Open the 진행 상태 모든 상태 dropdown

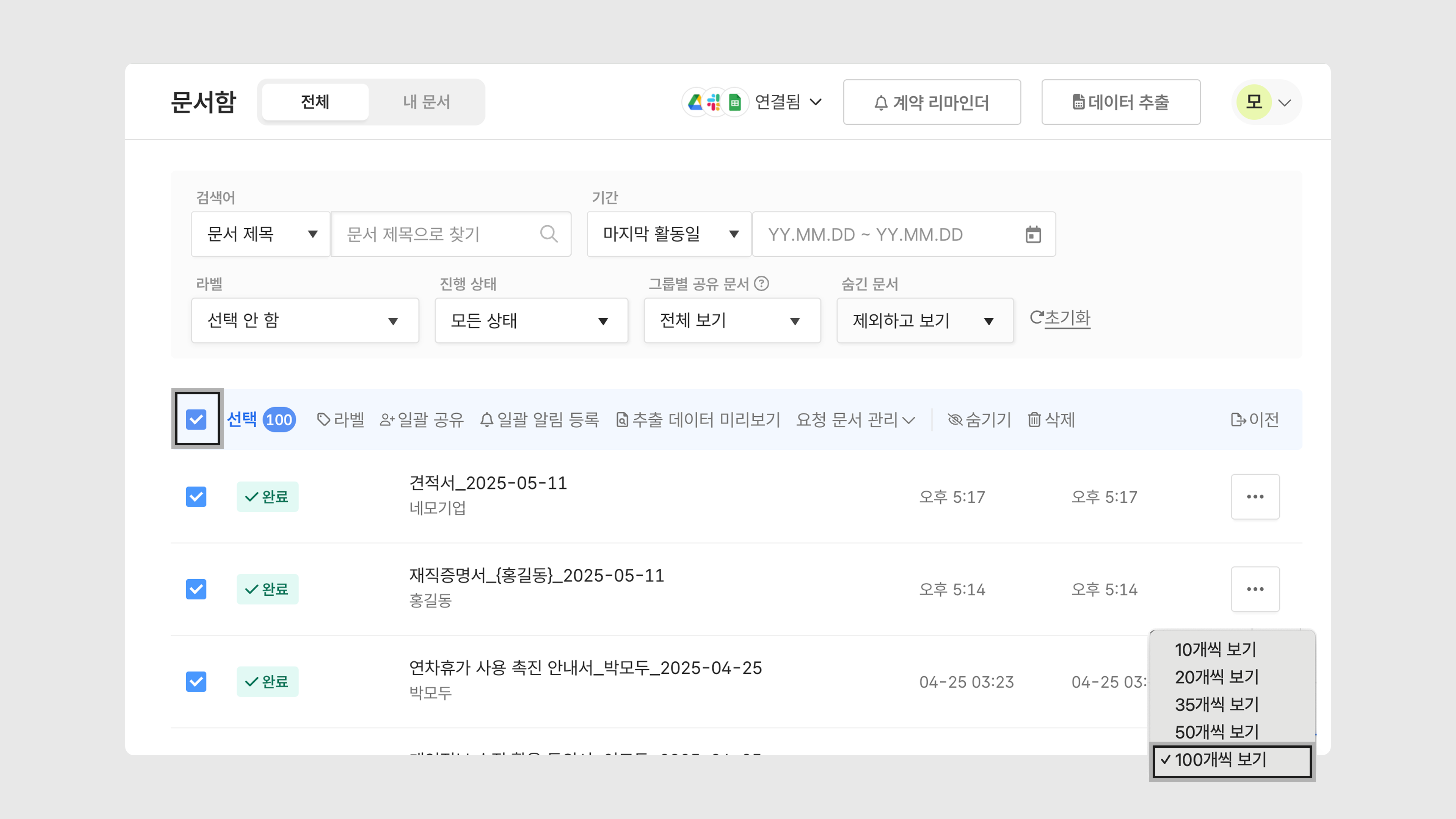(x=531, y=320)
